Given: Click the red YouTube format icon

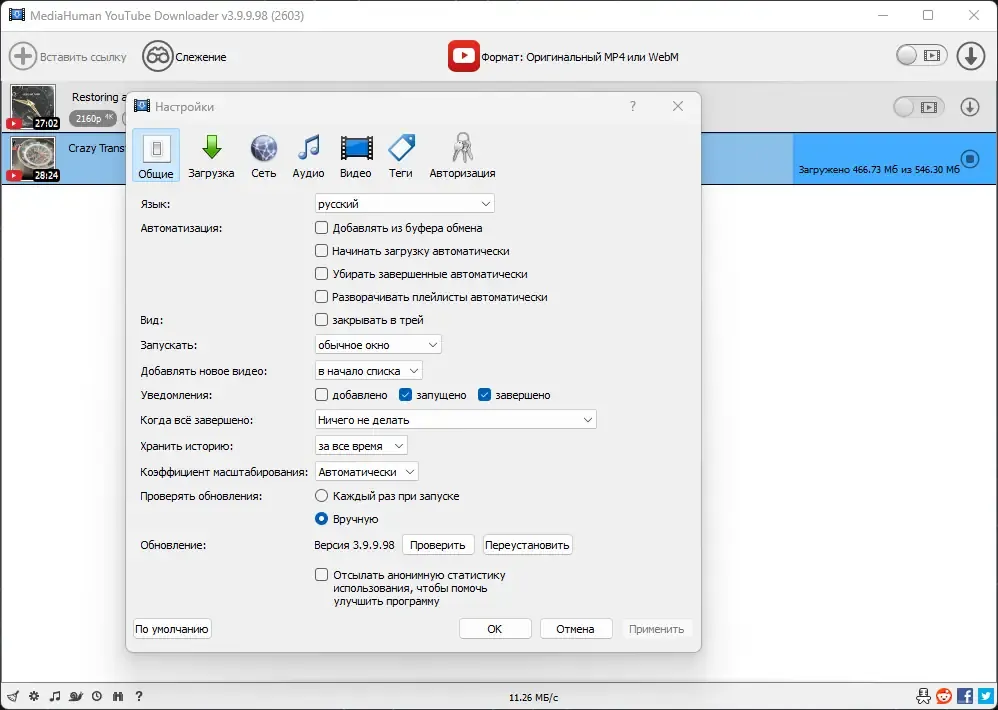Looking at the screenshot, I should click(x=463, y=56).
